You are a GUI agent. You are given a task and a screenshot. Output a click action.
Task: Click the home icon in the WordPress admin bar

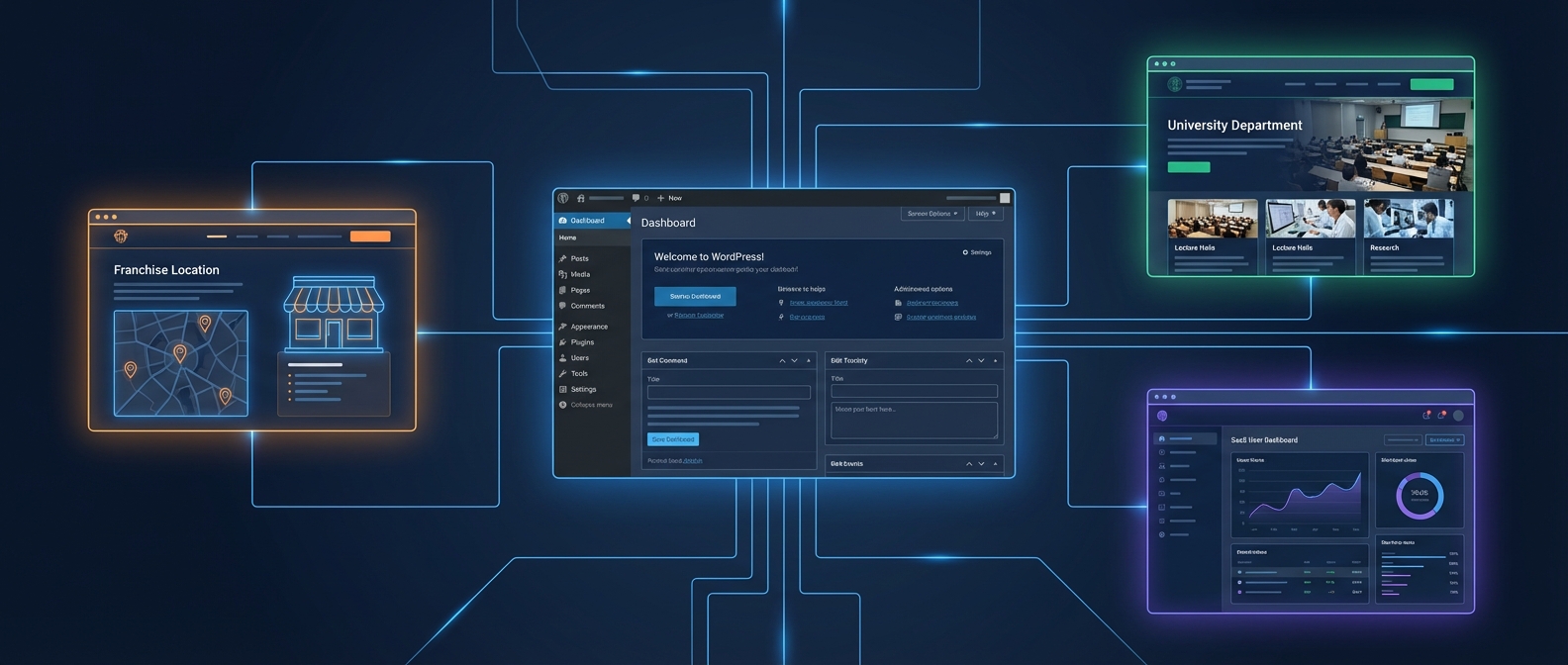[581, 198]
